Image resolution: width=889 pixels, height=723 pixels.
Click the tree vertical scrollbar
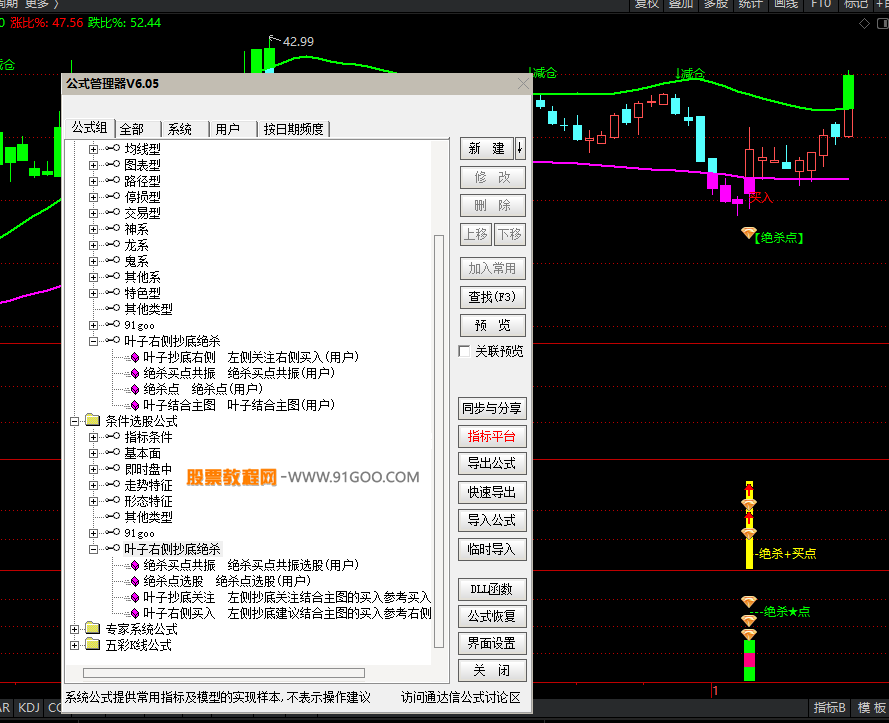438,441
